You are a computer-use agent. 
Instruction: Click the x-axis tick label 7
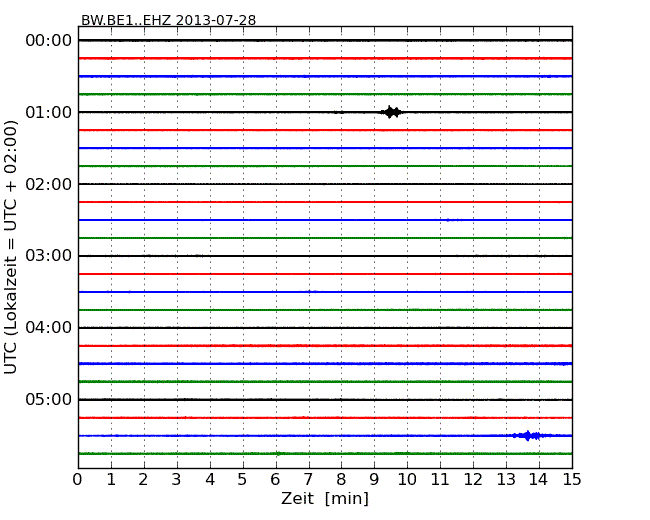(308, 480)
